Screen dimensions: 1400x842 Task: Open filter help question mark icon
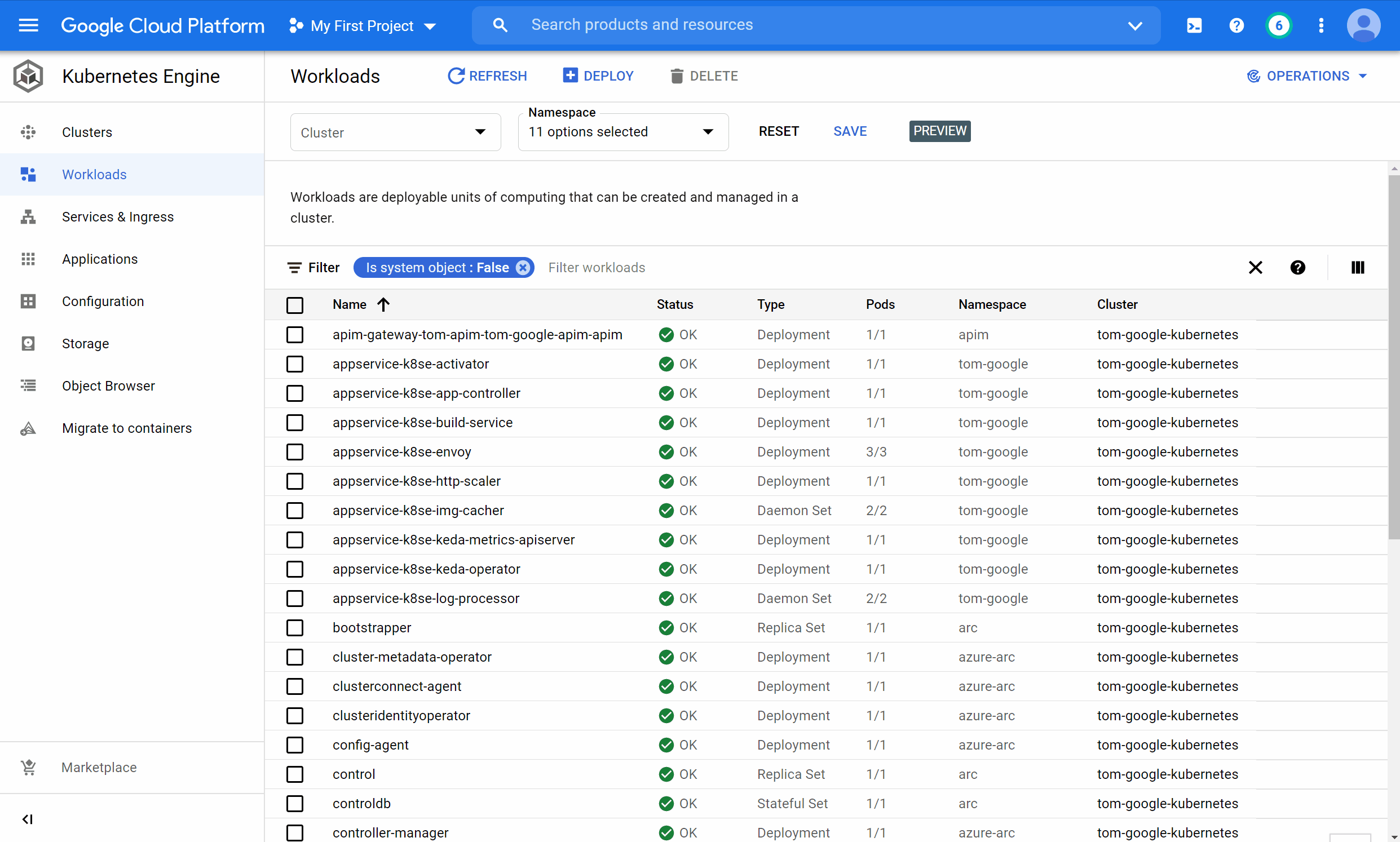tap(1297, 267)
